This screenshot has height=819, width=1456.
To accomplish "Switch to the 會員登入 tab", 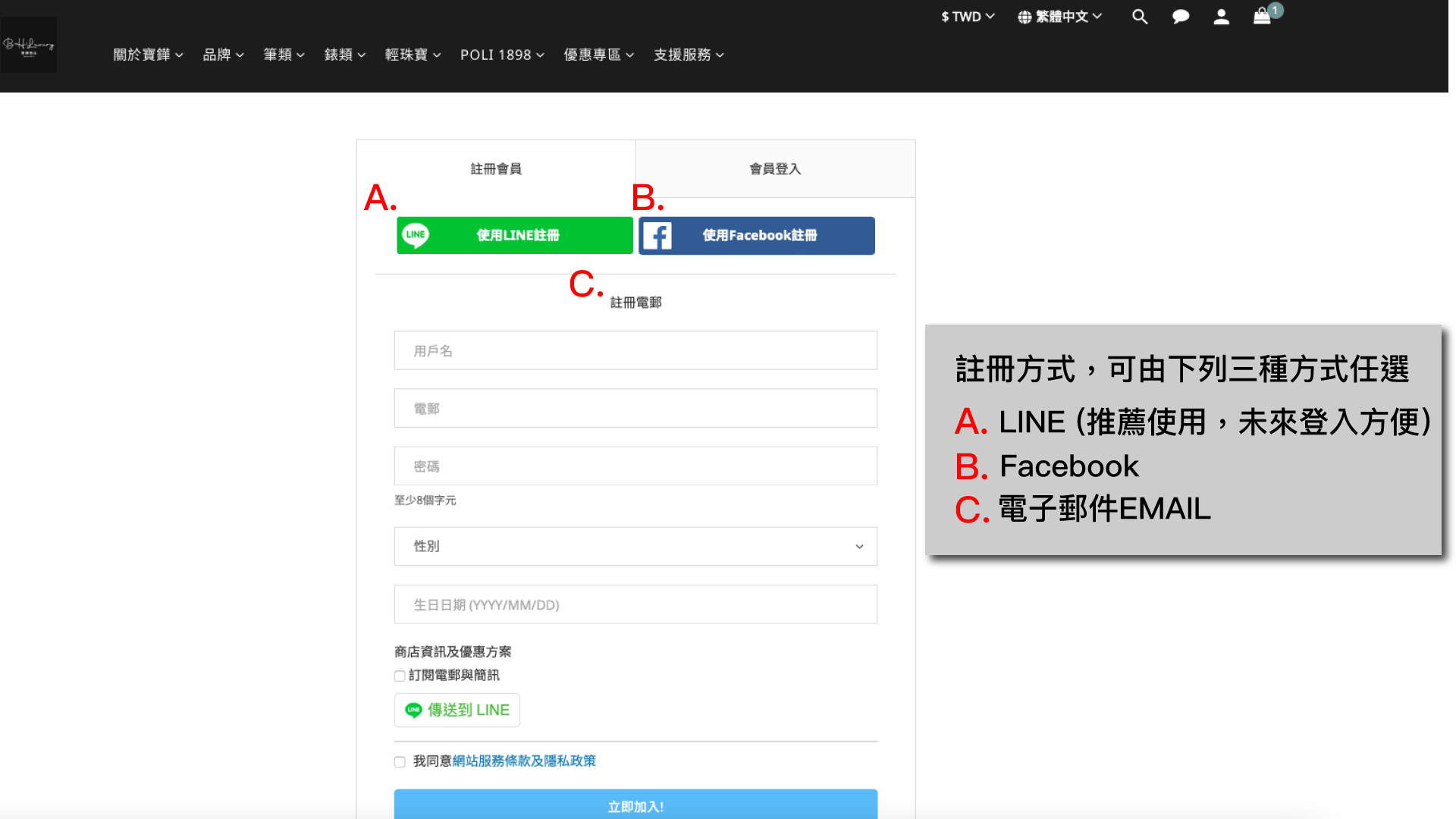I will (775, 168).
